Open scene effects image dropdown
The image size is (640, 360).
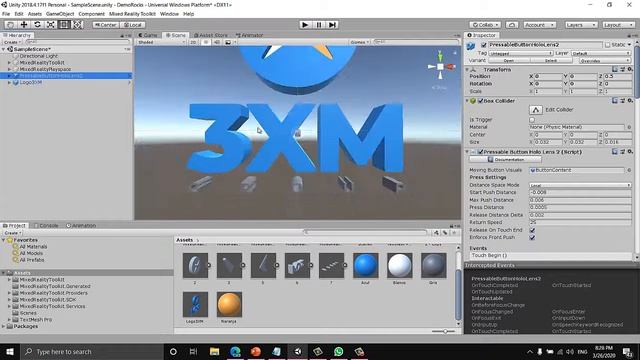(230, 42)
